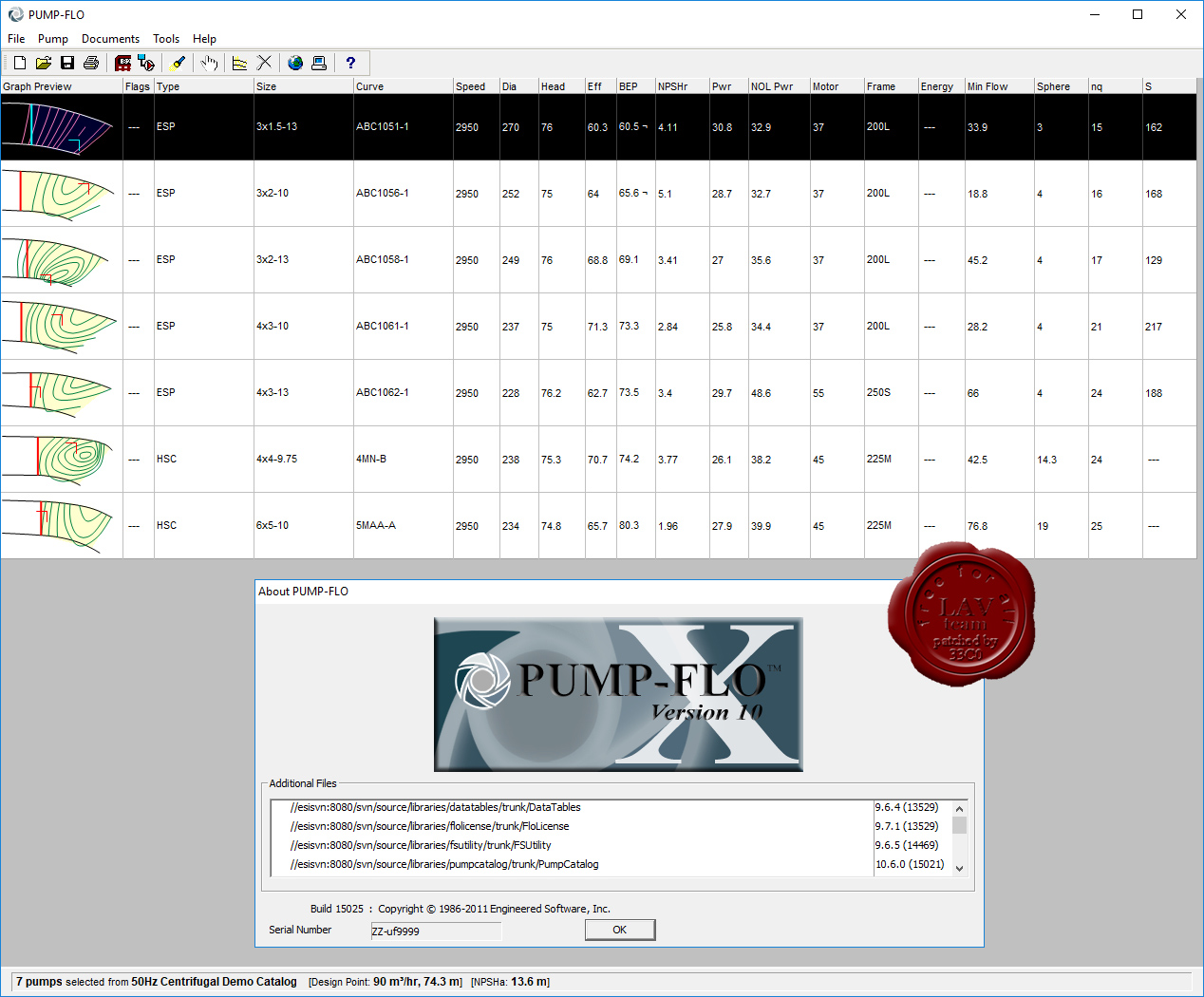1204x997 pixels.
Task: Select the hand pointer toolbar icon
Action: [209, 63]
